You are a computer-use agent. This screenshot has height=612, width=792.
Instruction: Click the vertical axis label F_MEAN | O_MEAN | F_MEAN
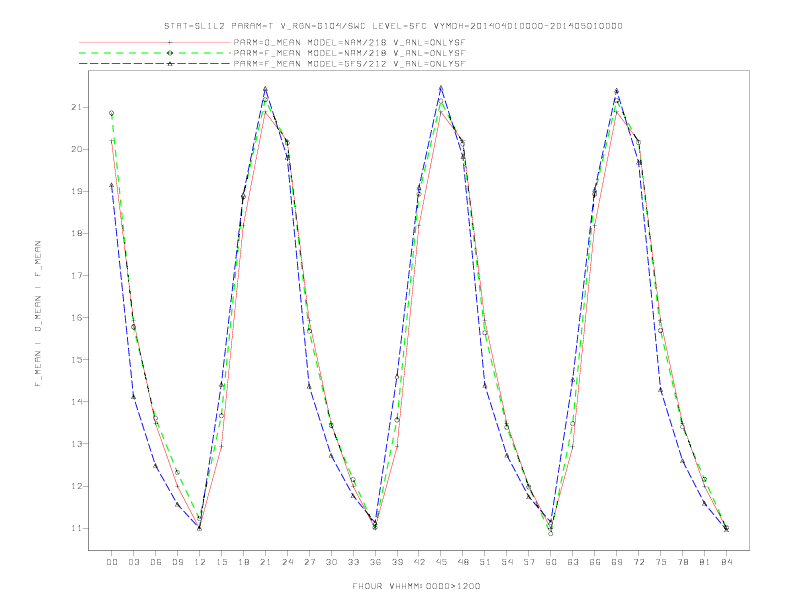pyautogui.click(x=38, y=314)
